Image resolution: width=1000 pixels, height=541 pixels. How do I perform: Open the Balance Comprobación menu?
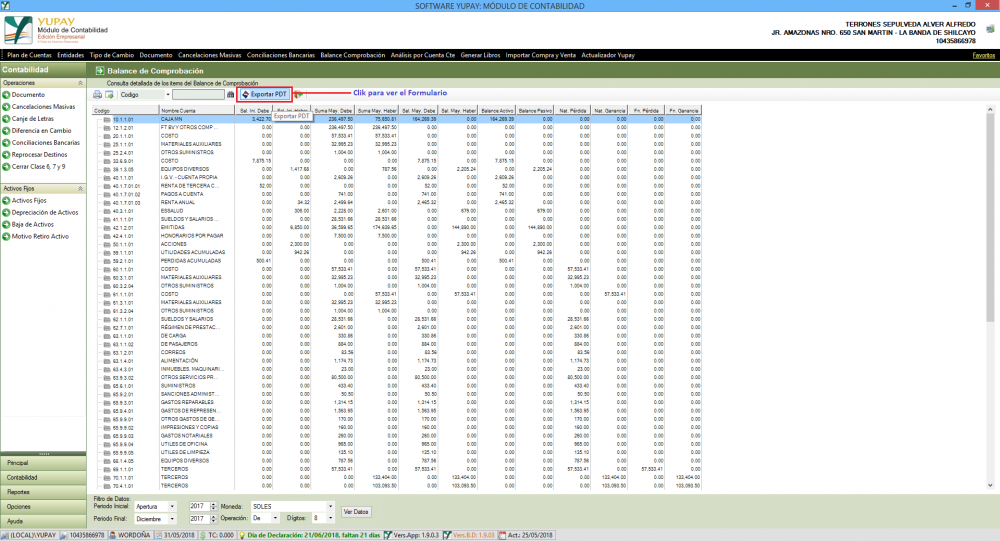point(353,55)
